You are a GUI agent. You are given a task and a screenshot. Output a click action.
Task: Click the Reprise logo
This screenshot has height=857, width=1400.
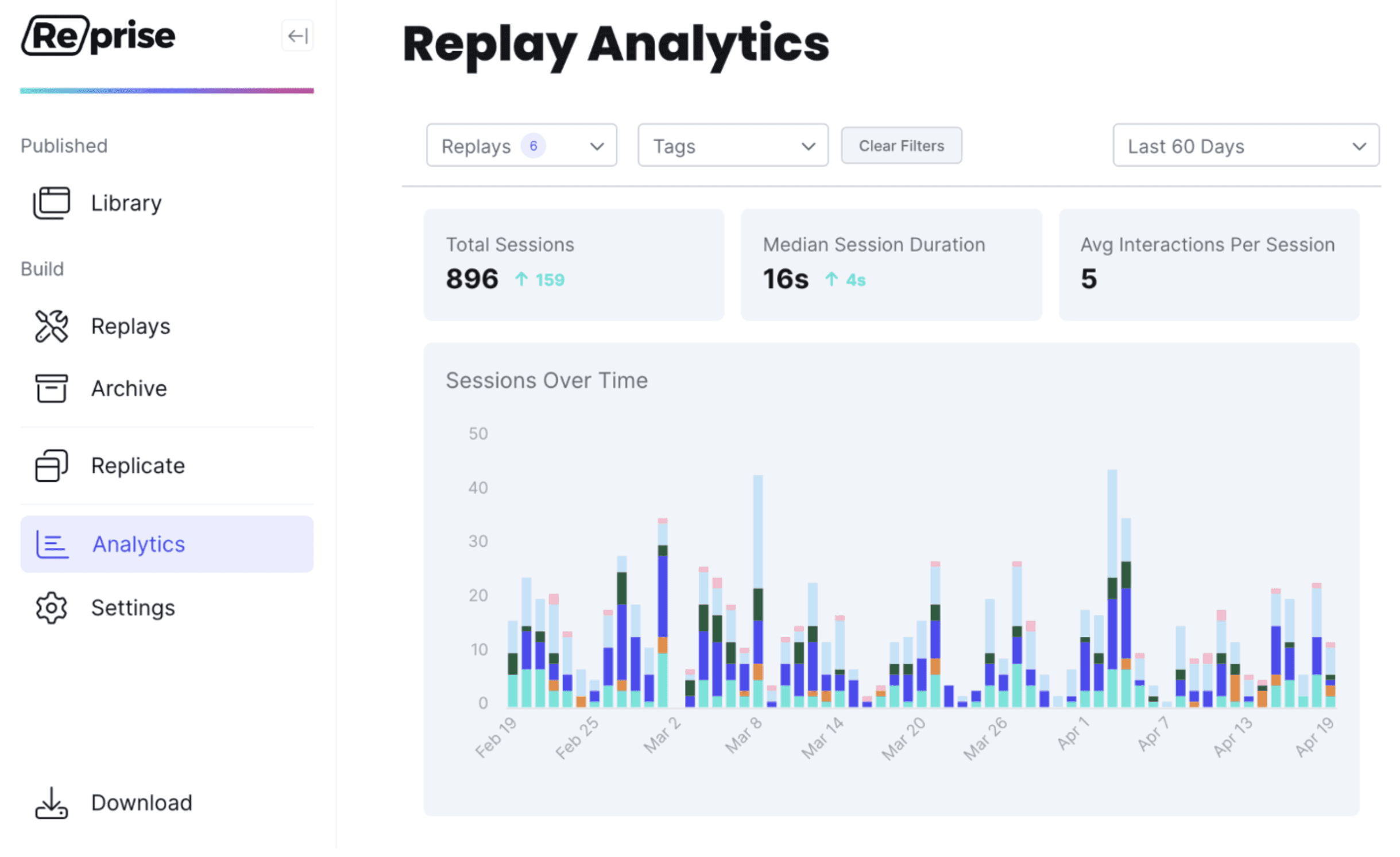98,36
